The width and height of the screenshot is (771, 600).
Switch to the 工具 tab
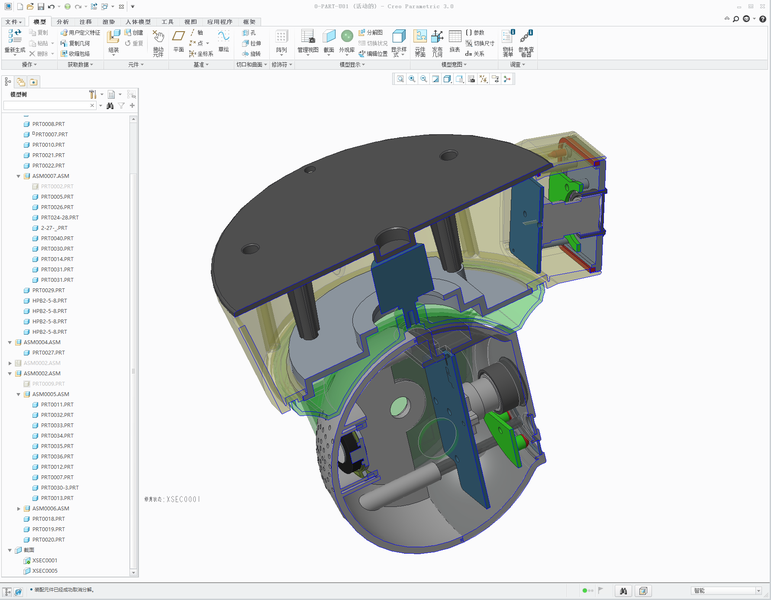click(x=168, y=22)
